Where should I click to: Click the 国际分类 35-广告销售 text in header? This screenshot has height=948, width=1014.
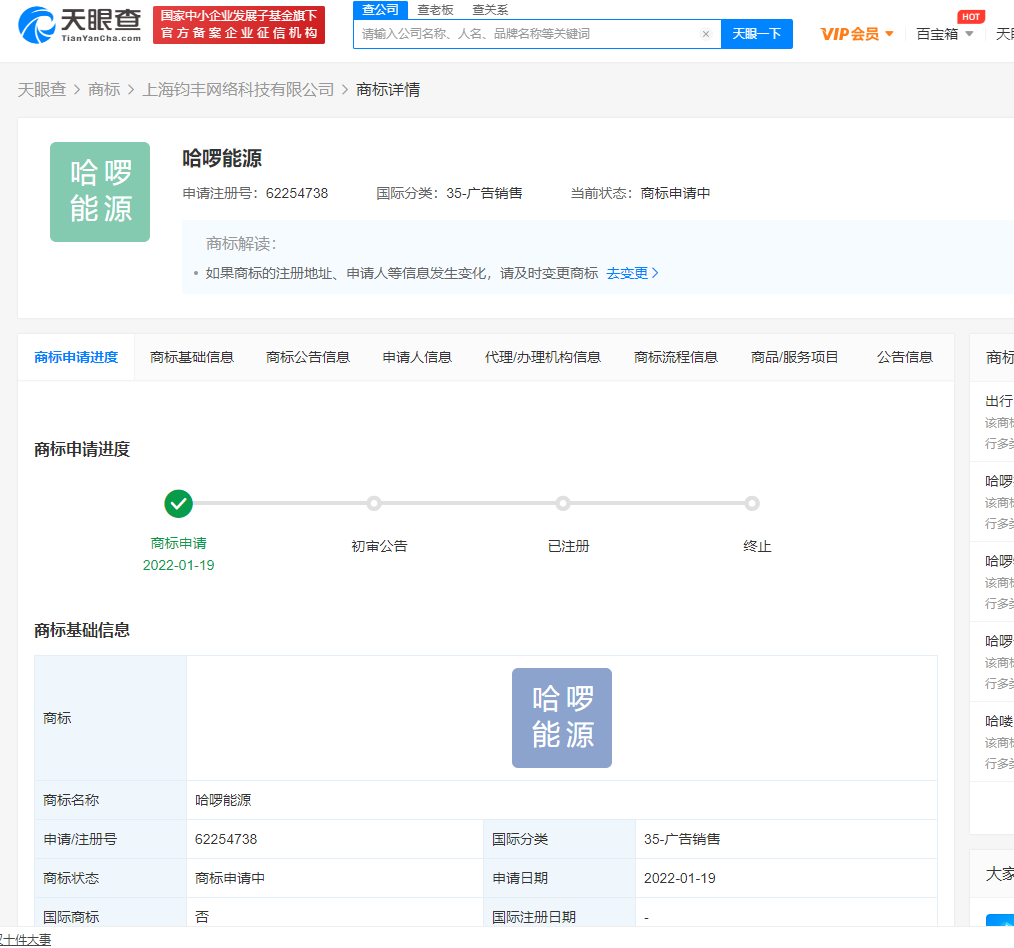449,193
